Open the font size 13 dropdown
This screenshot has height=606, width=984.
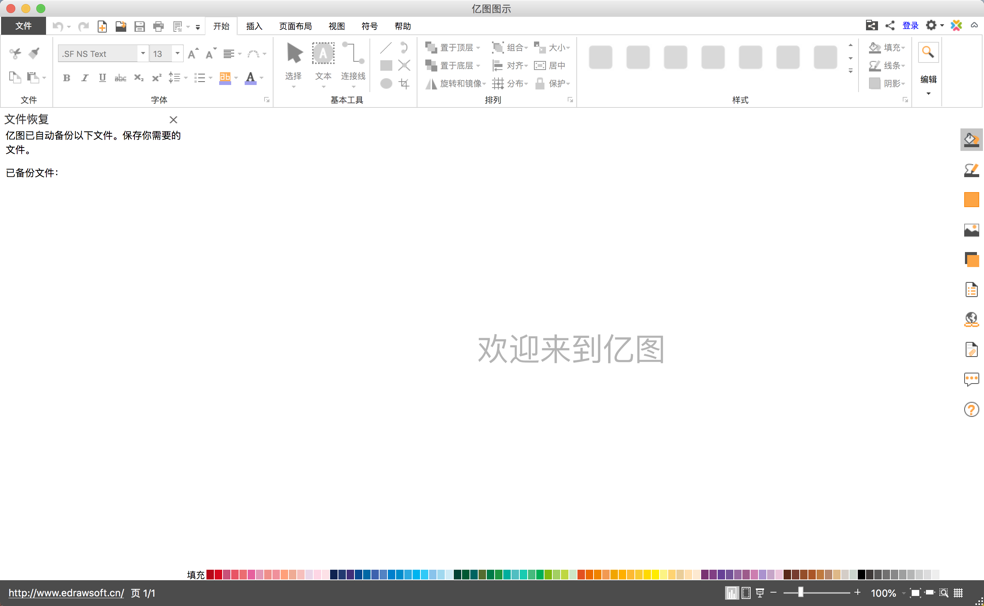pyautogui.click(x=176, y=53)
